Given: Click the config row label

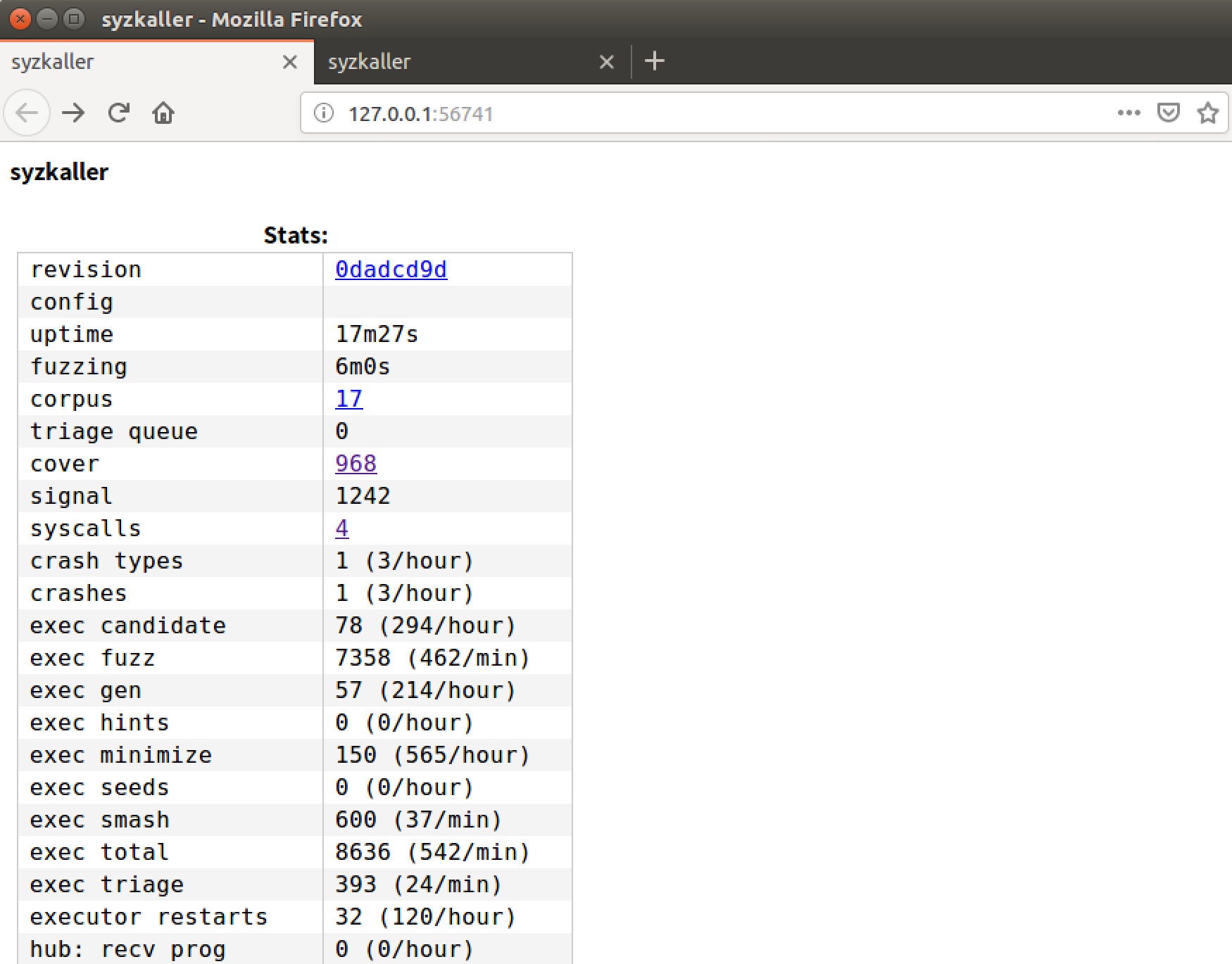Looking at the screenshot, I should [x=71, y=302].
